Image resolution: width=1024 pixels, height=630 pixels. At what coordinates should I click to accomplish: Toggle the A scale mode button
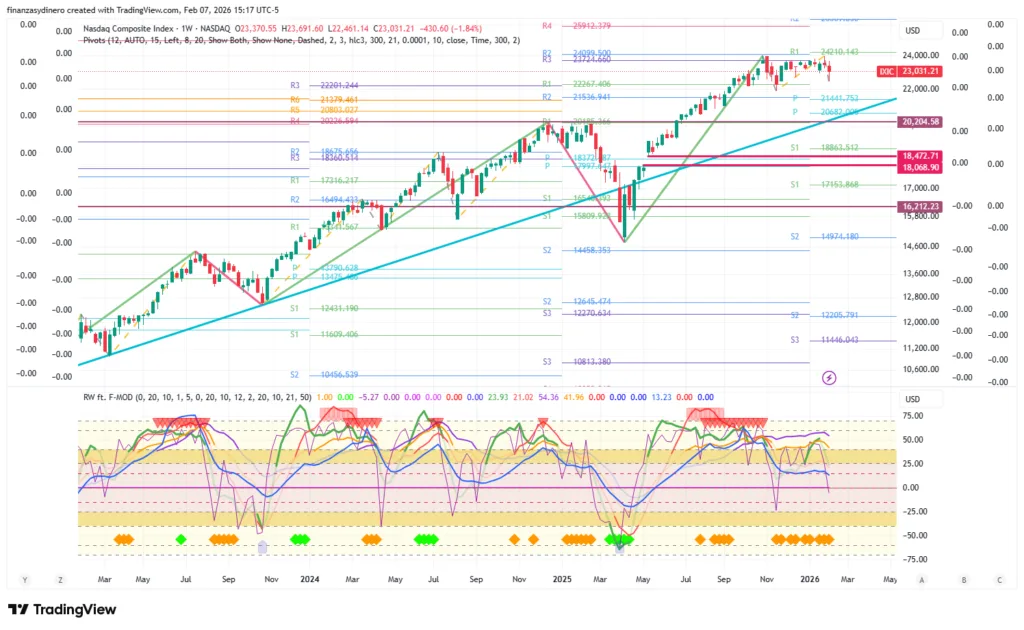(x=921, y=579)
